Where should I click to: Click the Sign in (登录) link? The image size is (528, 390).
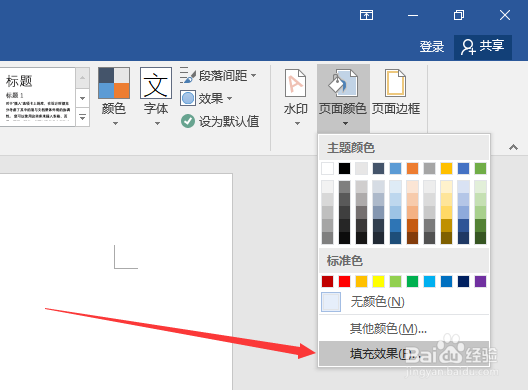pos(432,46)
